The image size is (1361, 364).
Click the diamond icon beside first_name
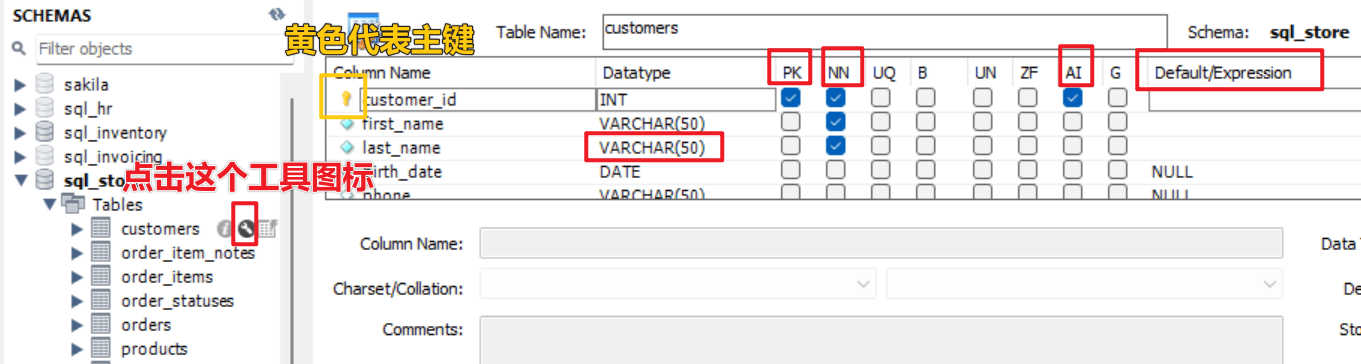(346, 124)
